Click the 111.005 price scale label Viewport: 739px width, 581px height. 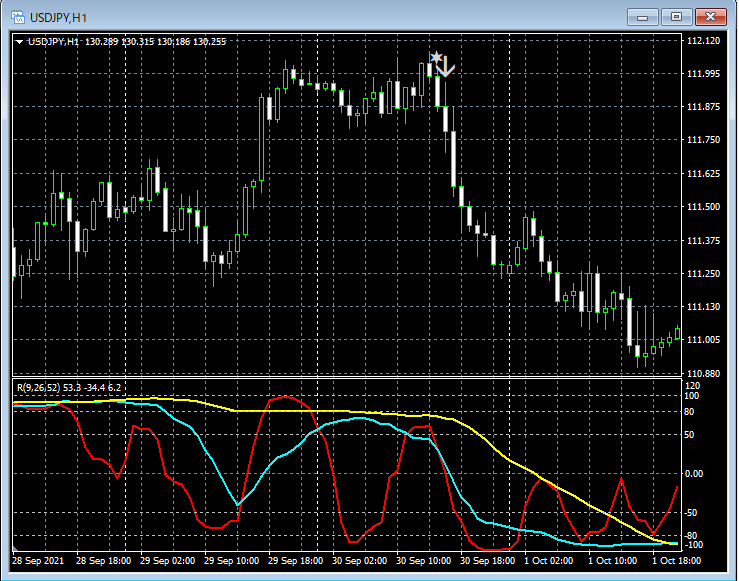(704, 340)
